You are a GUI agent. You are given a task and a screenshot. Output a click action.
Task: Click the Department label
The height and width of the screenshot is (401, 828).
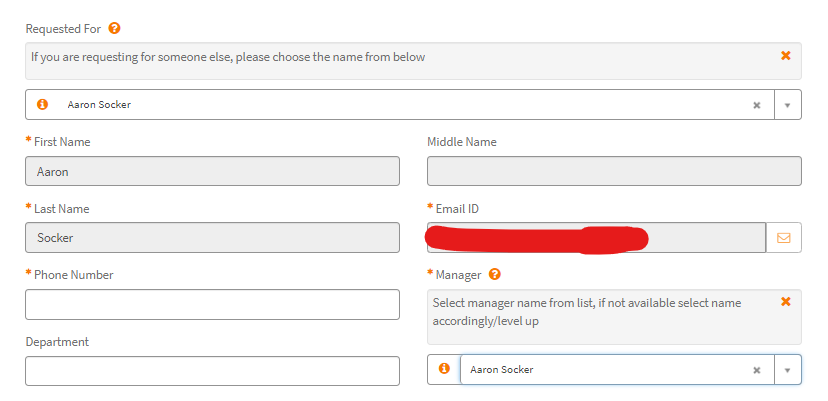[x=57, y=342]
